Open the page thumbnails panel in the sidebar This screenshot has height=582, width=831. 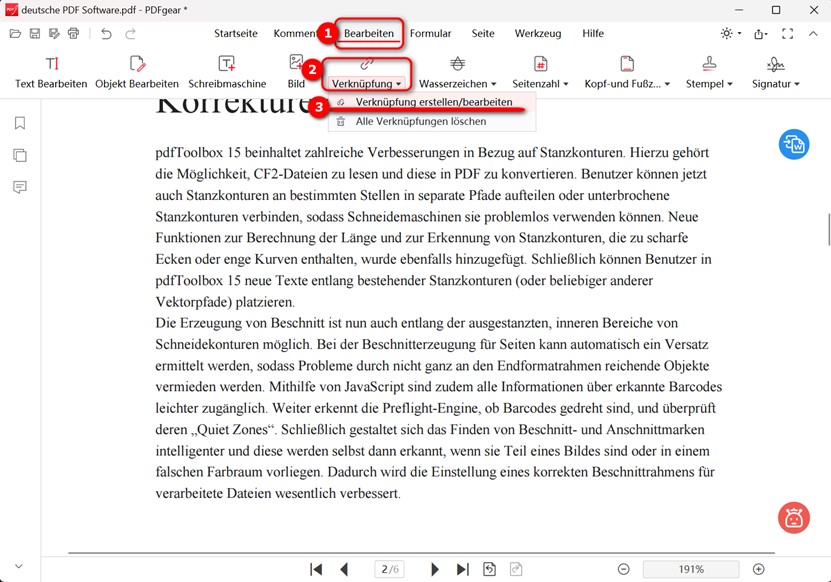tap(20, 155)
